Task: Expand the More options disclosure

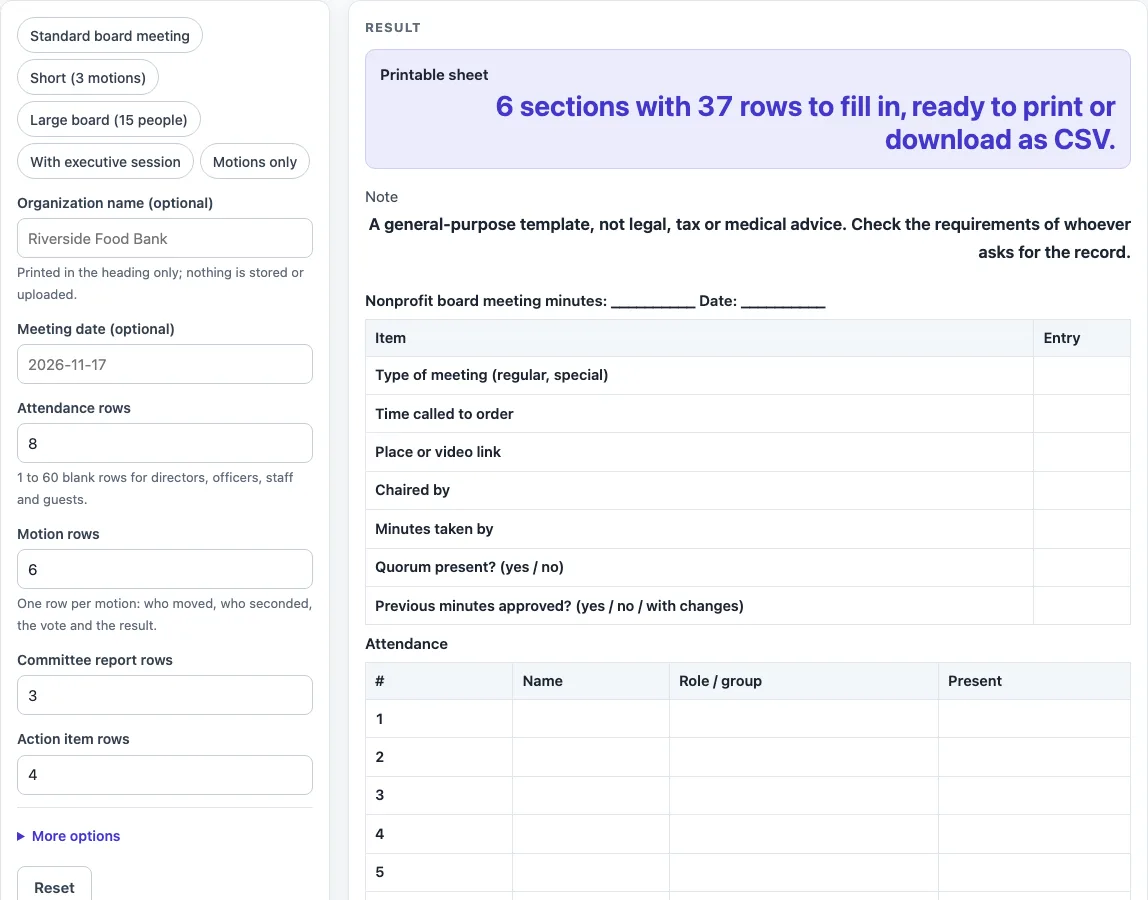Action: click(x=69, y=836)
